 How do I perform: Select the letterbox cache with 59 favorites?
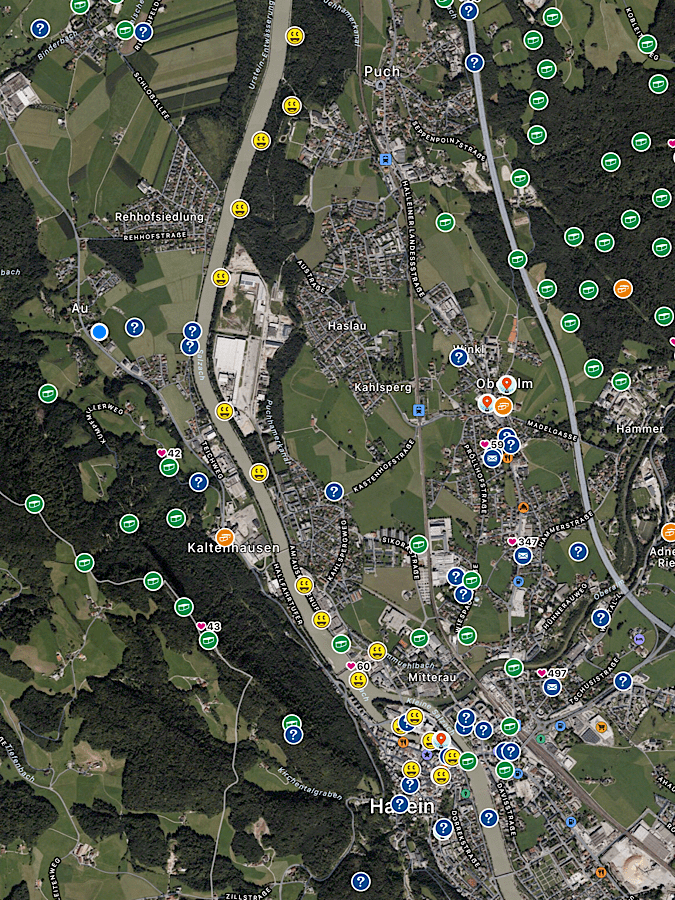(492, 457)
